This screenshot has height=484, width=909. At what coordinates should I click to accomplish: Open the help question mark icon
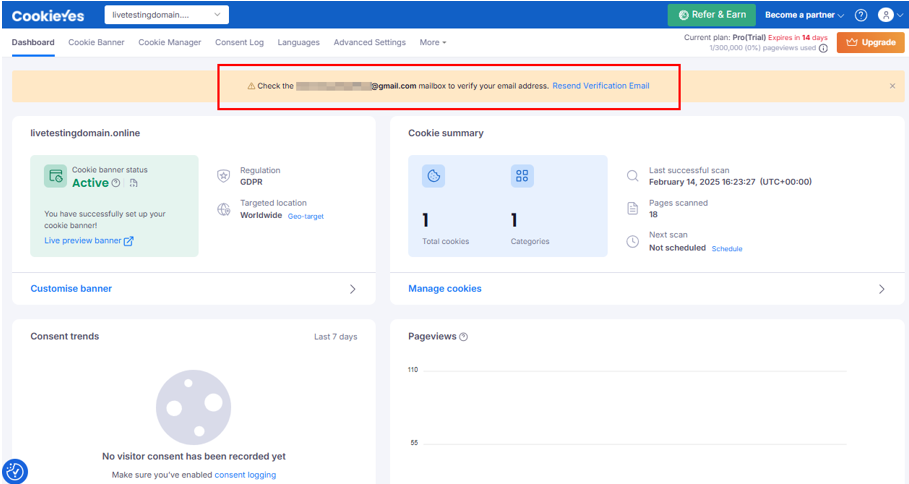tap(860, 15)
